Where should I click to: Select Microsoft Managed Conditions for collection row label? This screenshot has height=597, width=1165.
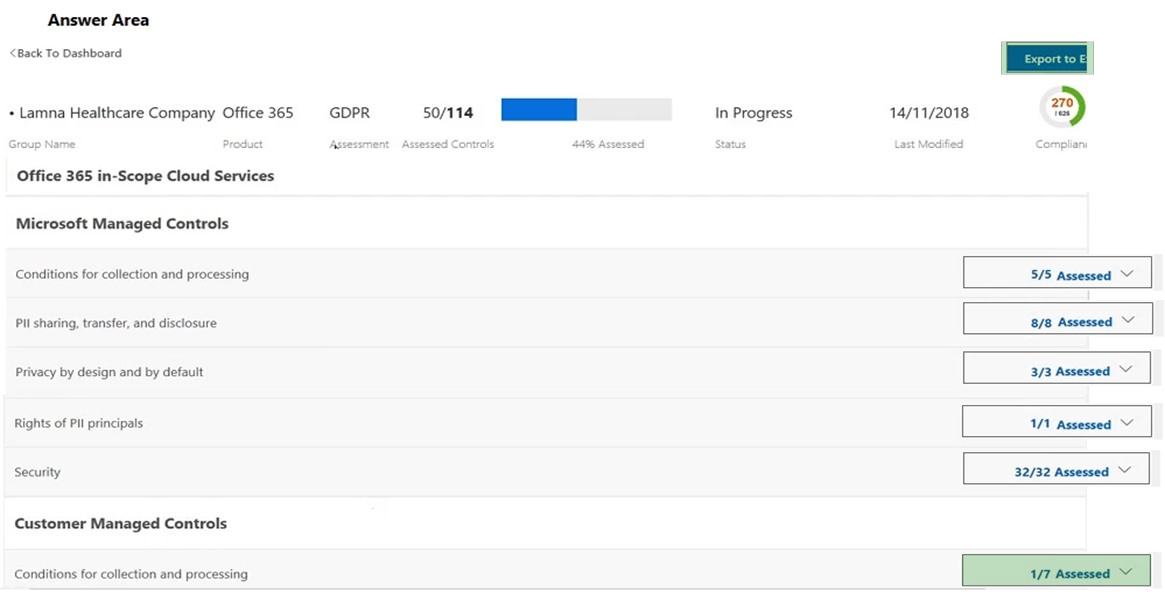coord(132,274)
